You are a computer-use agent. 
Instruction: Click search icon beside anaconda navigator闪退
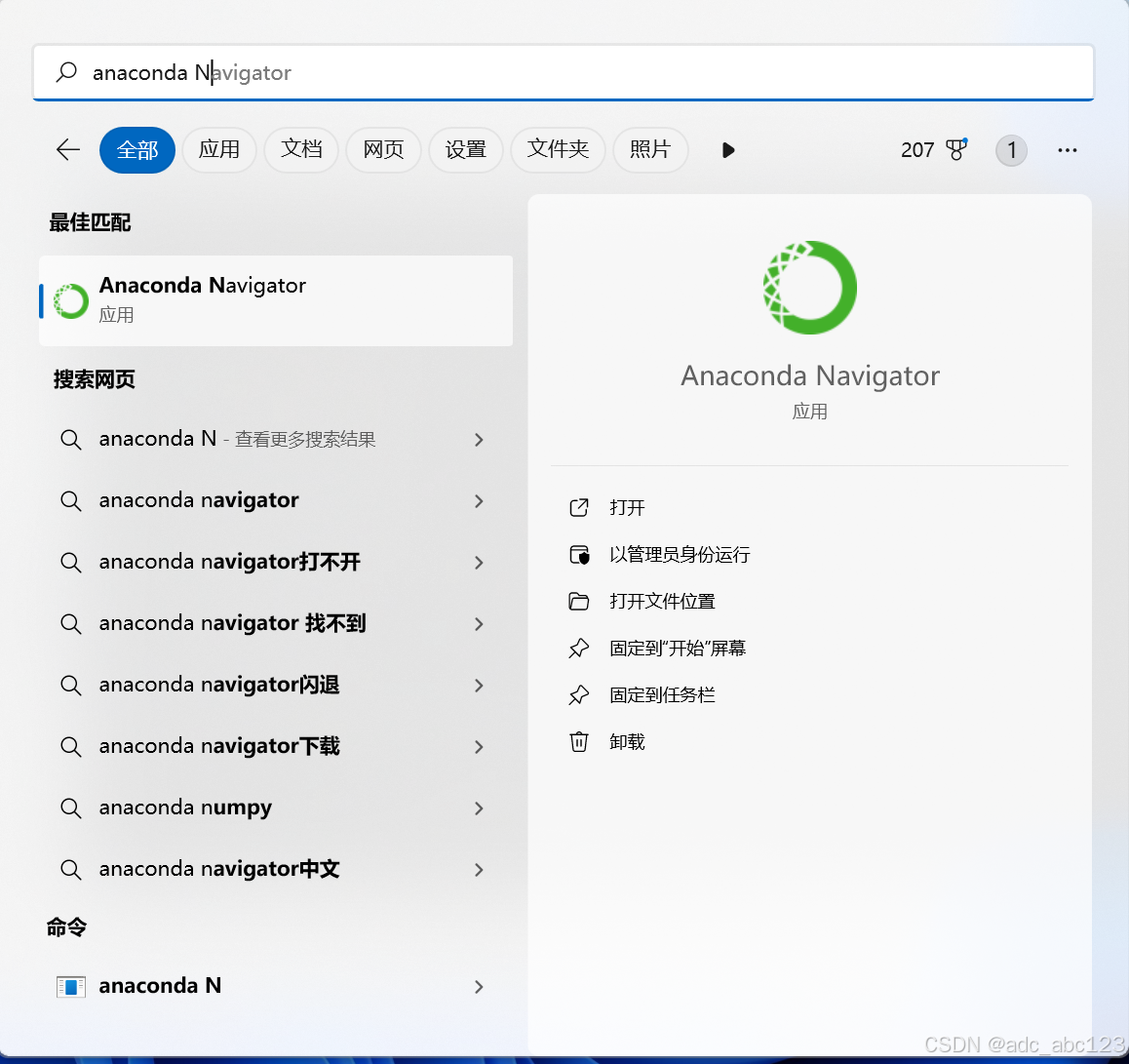click(70, 685)
